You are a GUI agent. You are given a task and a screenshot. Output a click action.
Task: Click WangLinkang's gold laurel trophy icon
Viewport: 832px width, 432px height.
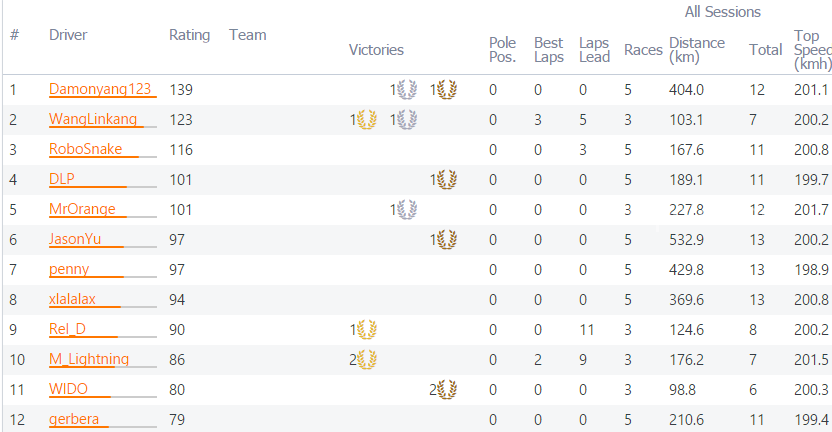[x=367, y=119]
